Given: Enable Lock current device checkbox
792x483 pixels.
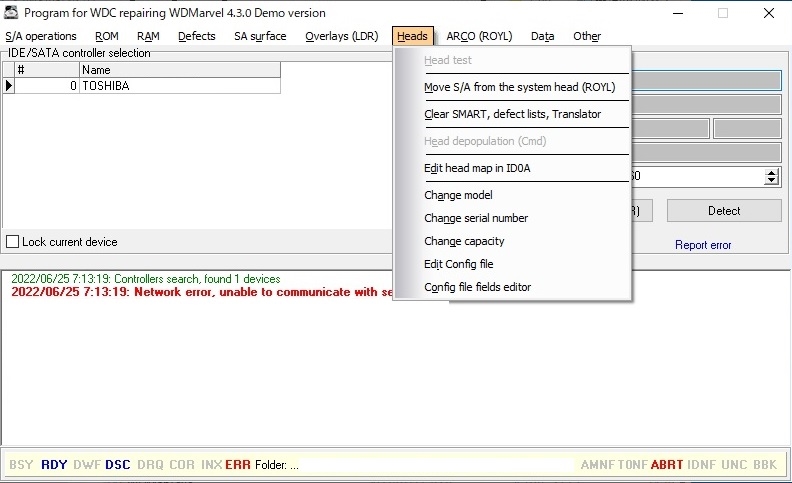Looking at the screenshot, I should pos(13,242).
